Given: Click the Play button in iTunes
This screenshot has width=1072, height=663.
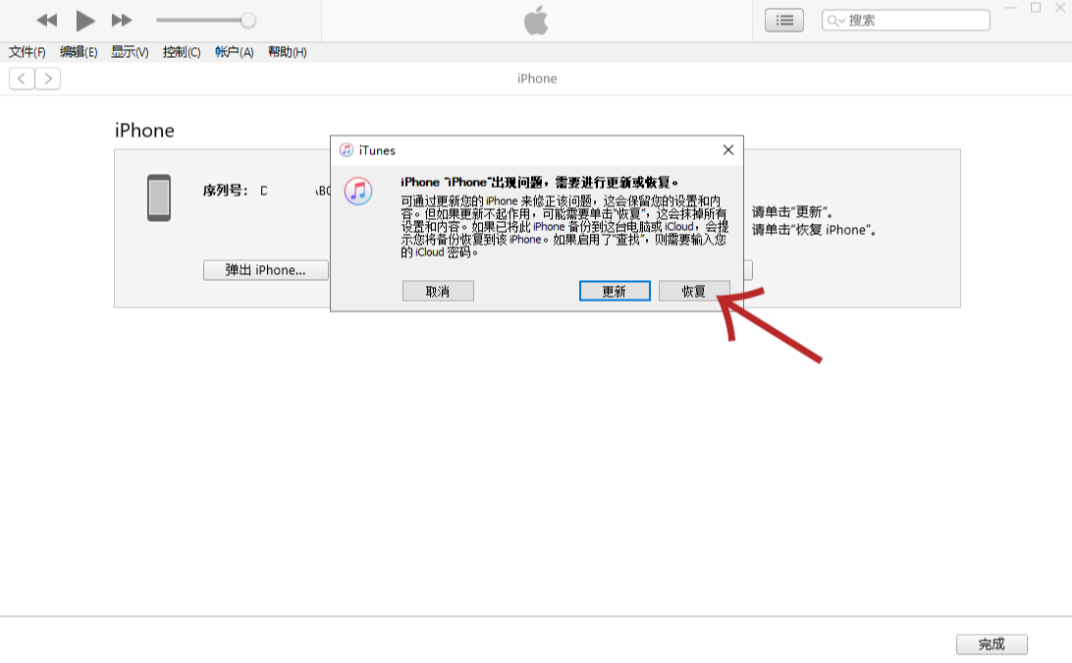Looking at the screenshot, I should (84, 20).
